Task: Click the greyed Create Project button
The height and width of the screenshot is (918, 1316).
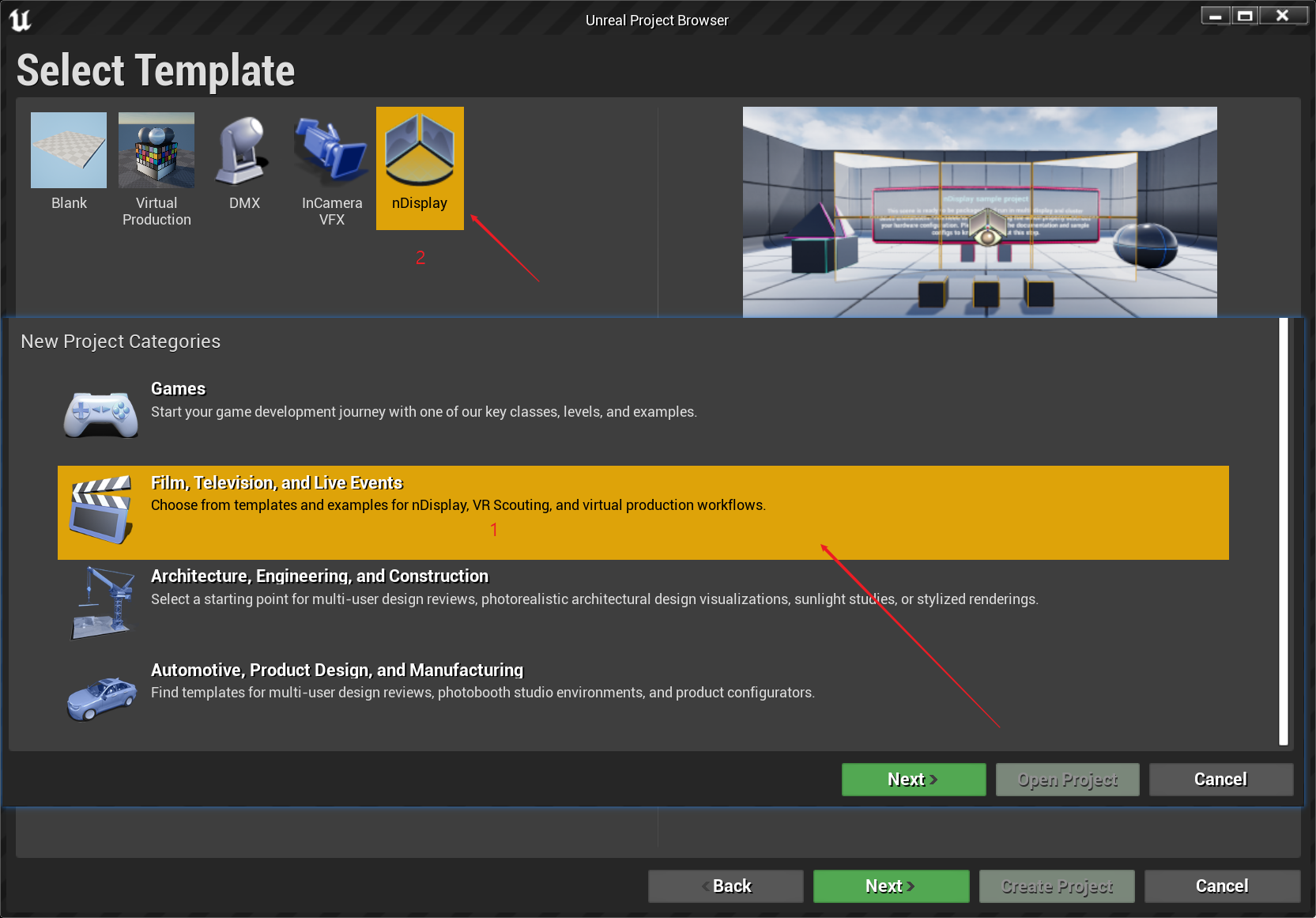Action: coord(1057,886)
